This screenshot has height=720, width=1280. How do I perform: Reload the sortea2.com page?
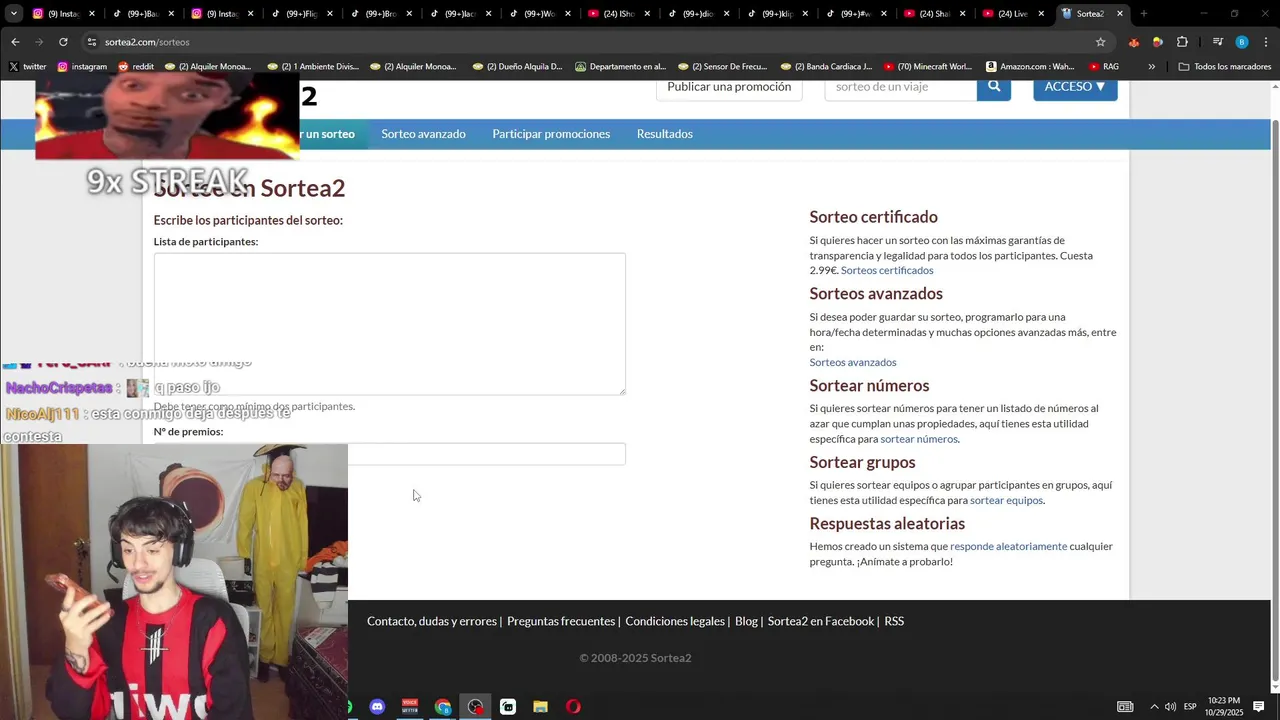point(63,42)
